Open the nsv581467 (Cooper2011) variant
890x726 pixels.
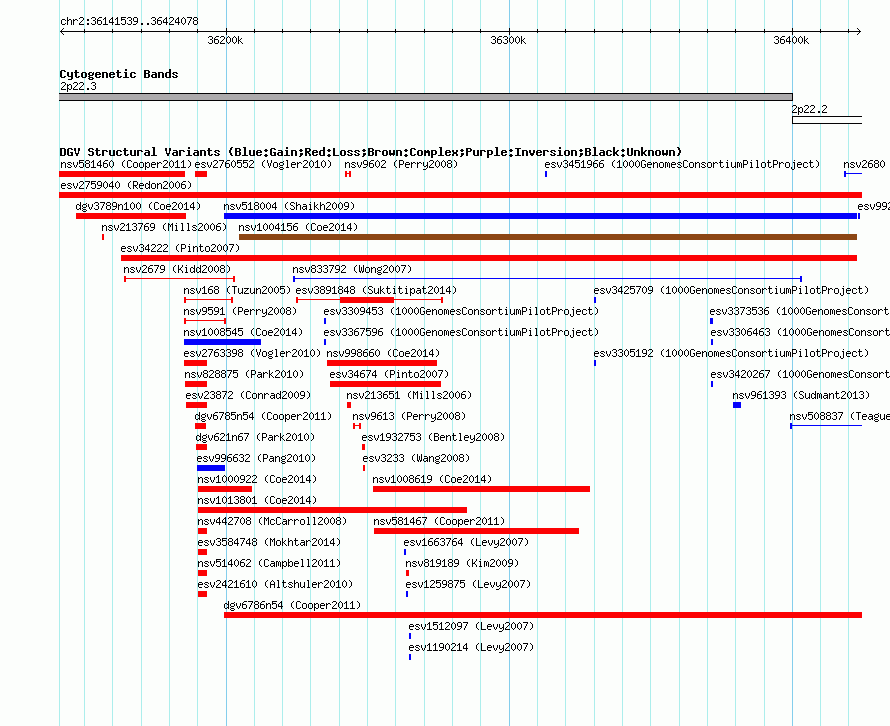pyautogui.click(x=439, y=522)
